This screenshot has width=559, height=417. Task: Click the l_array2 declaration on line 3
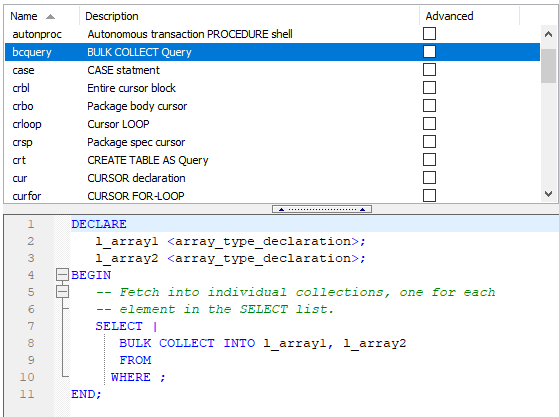tap(230, 258)
